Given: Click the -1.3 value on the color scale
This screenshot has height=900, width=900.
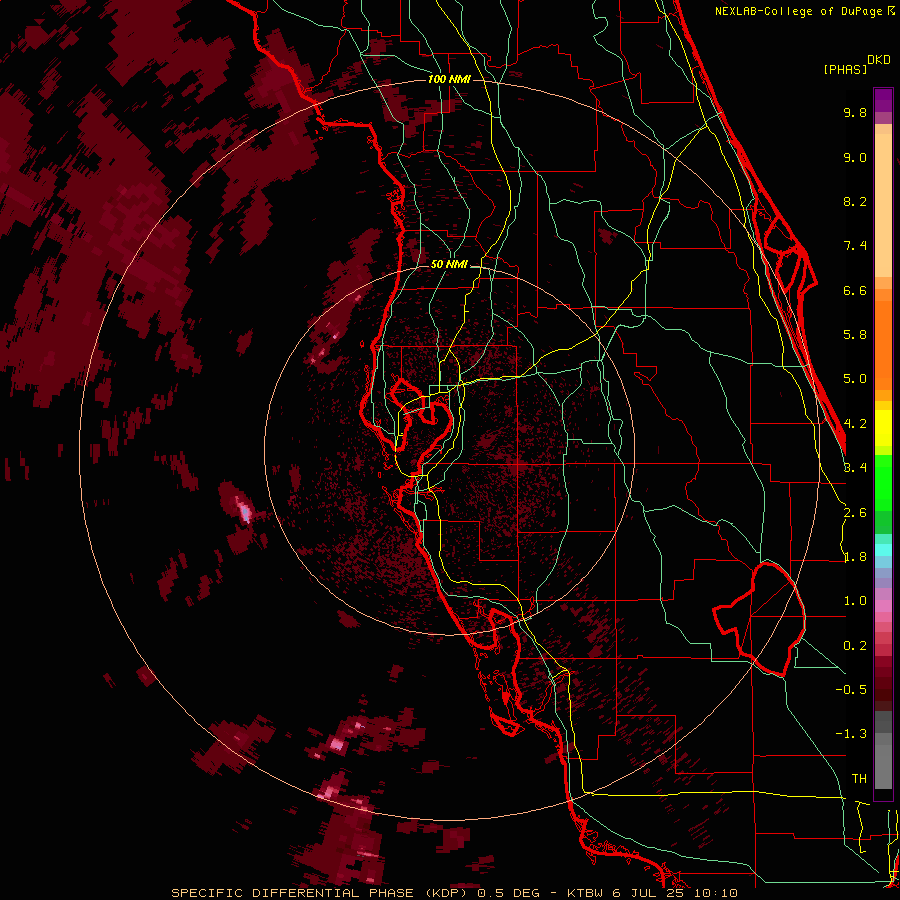Looking at the screenshot, I should (851, 734).
